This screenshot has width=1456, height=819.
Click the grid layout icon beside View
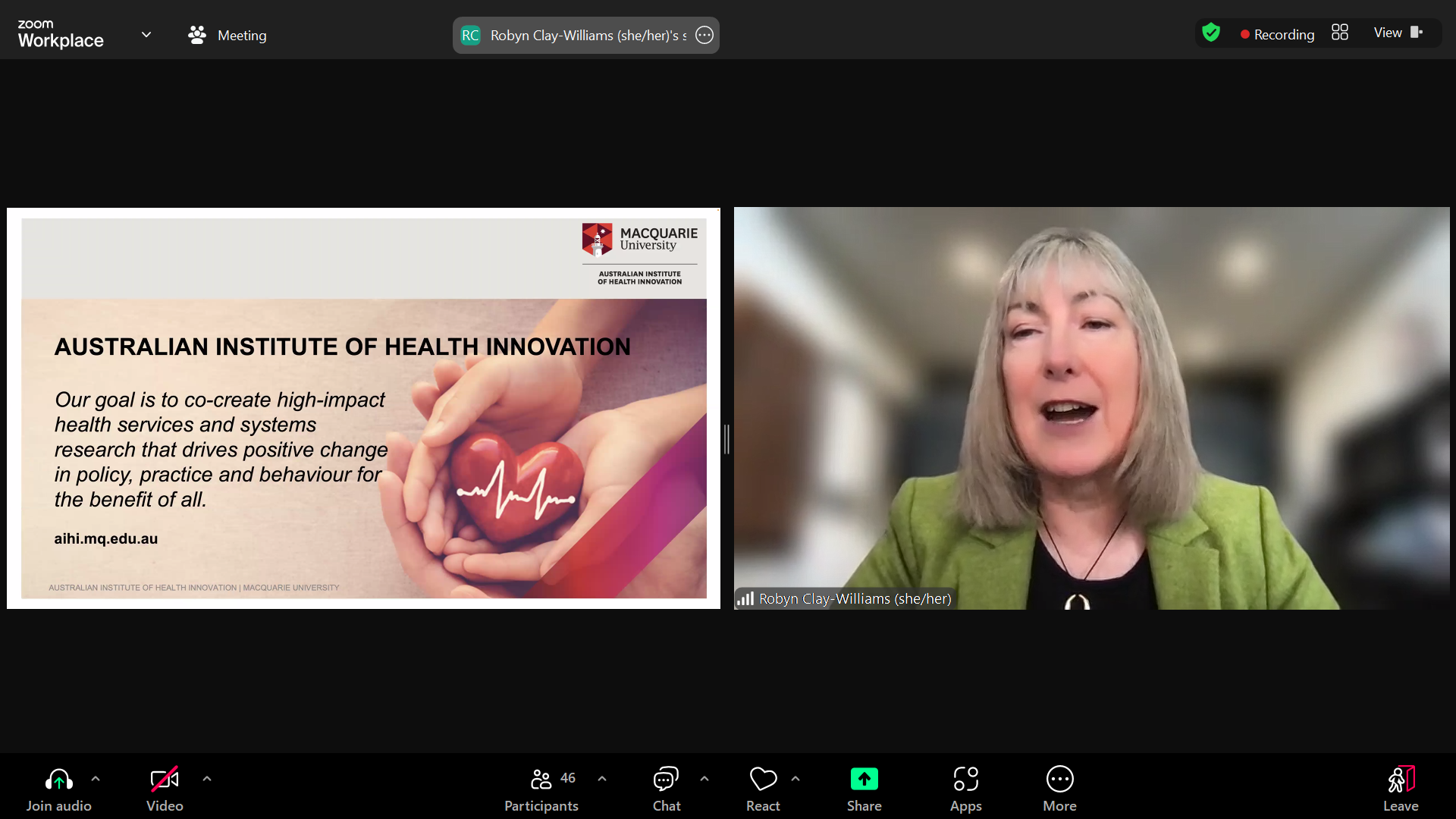(x=1340, y=33)
